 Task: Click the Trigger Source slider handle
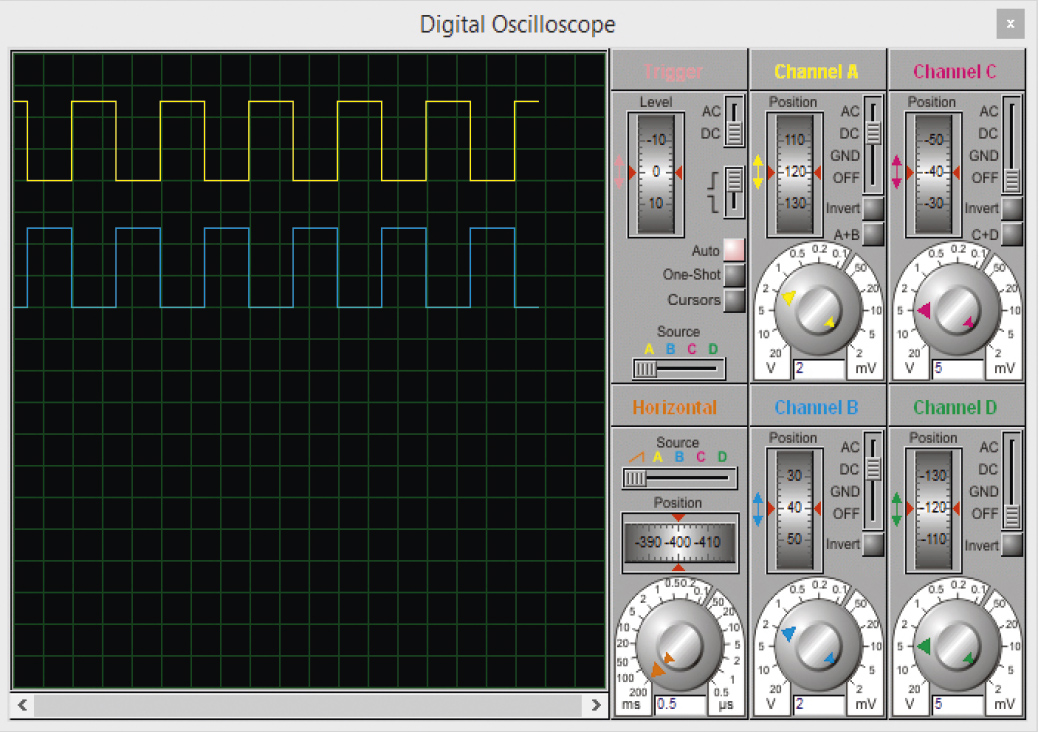coord(644,369)
